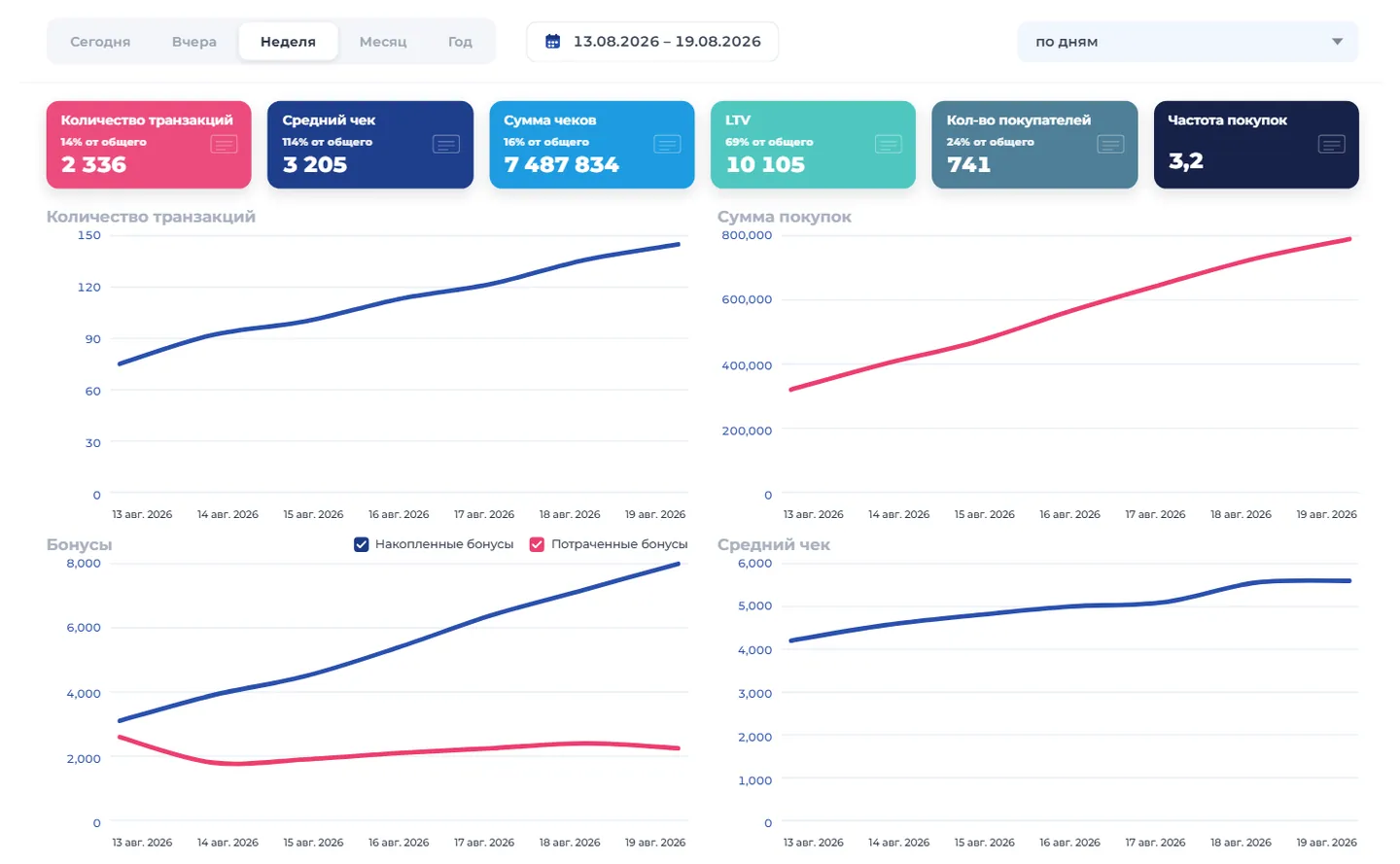
Task: Open details icon on LTV card
Action: (889, 144)
